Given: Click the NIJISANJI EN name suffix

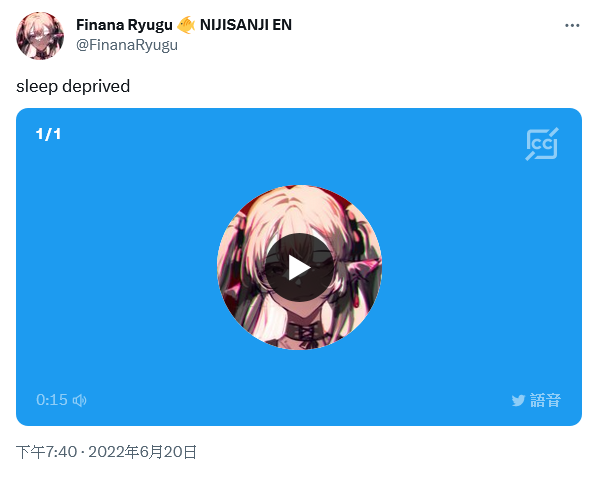Looking at the screenshot, I should coord(246,25).
